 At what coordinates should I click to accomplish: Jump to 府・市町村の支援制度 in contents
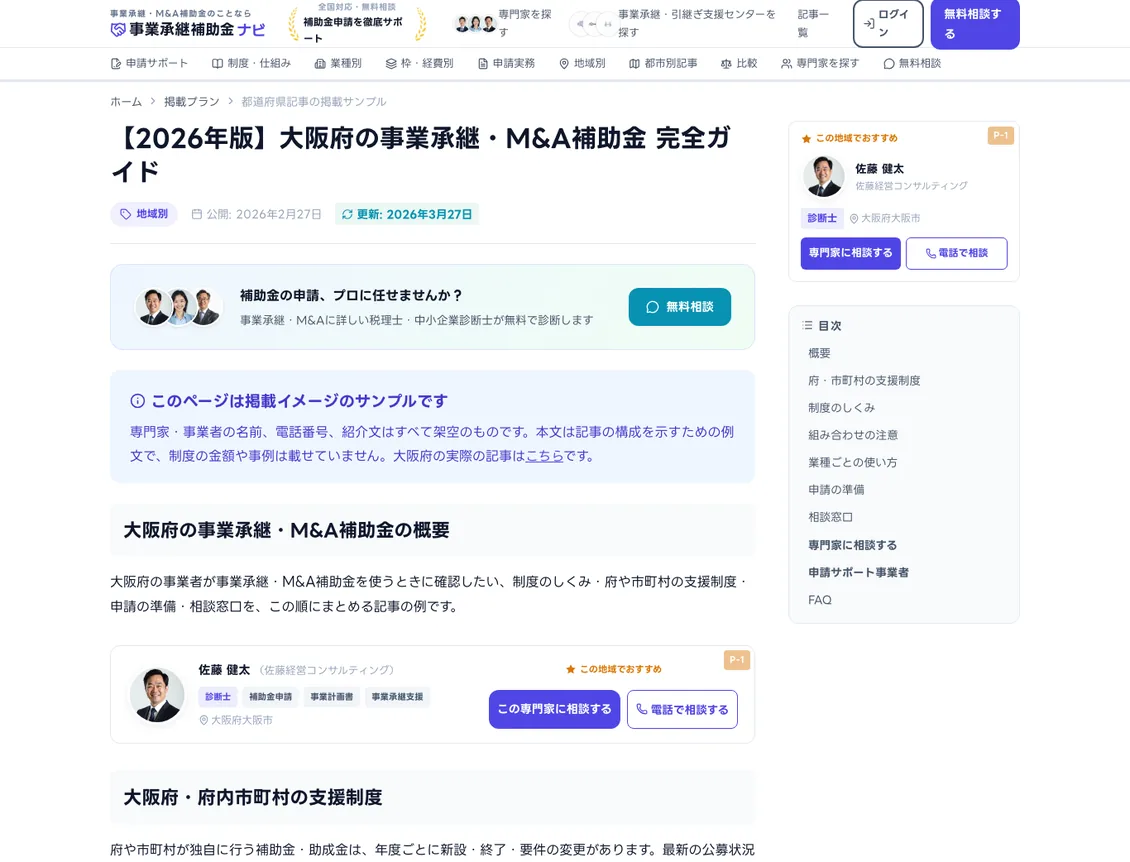(x=864, y=381)
